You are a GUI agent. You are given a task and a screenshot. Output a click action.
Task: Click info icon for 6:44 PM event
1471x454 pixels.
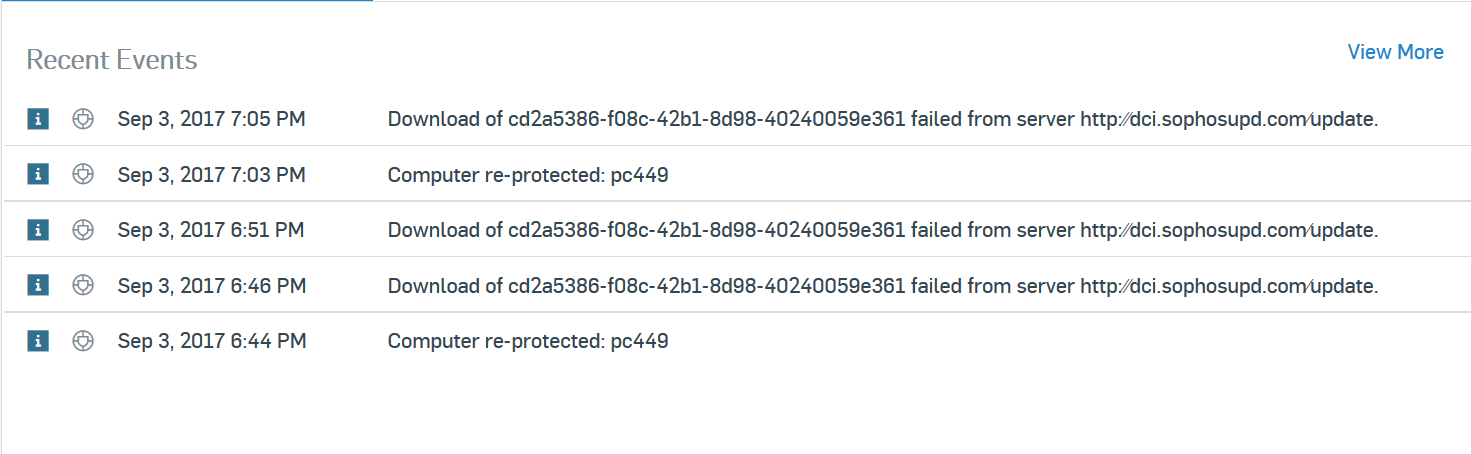(x=38, y=341)
